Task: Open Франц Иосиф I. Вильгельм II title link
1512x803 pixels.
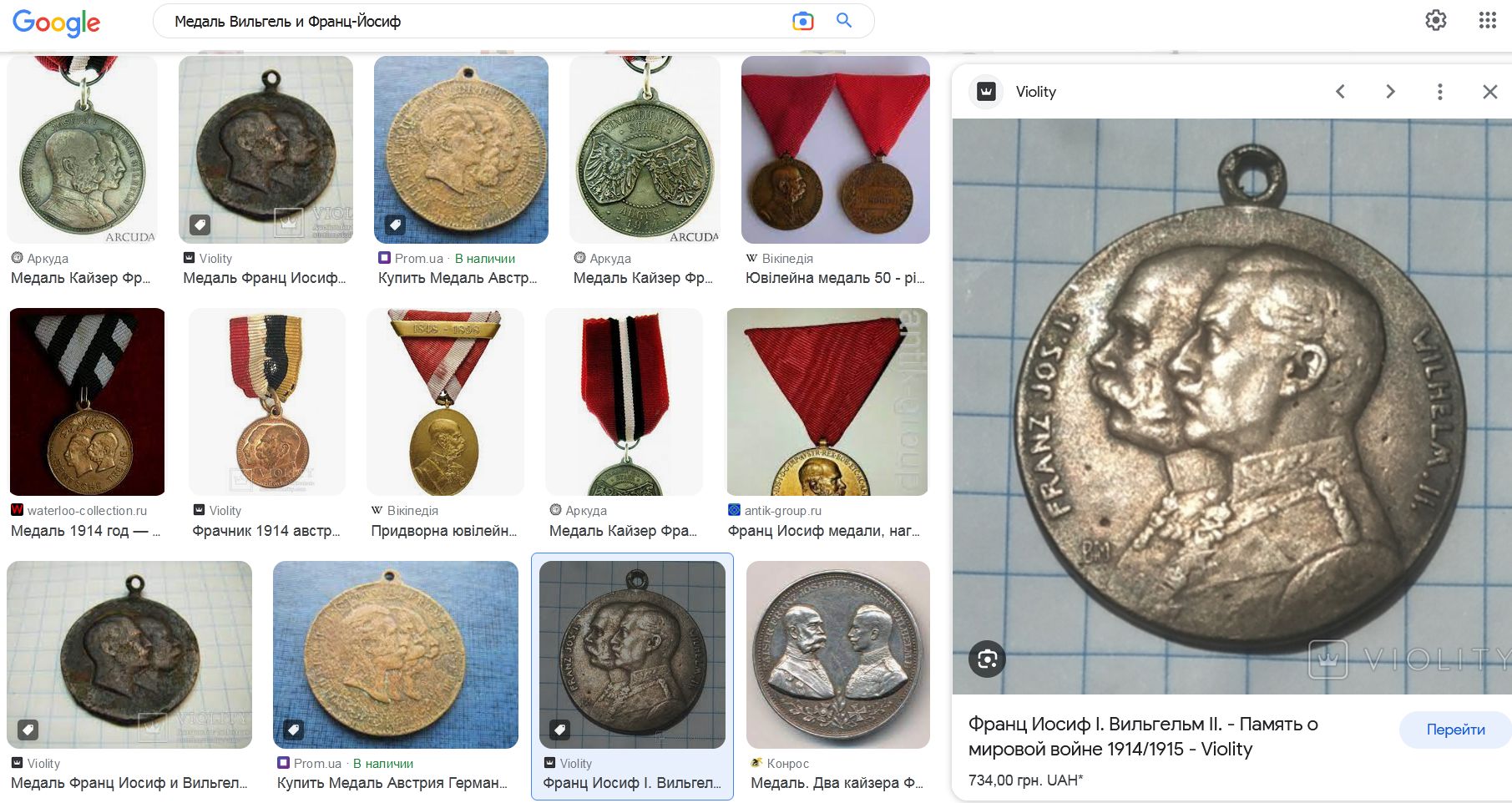Action: coord(1143,736)
